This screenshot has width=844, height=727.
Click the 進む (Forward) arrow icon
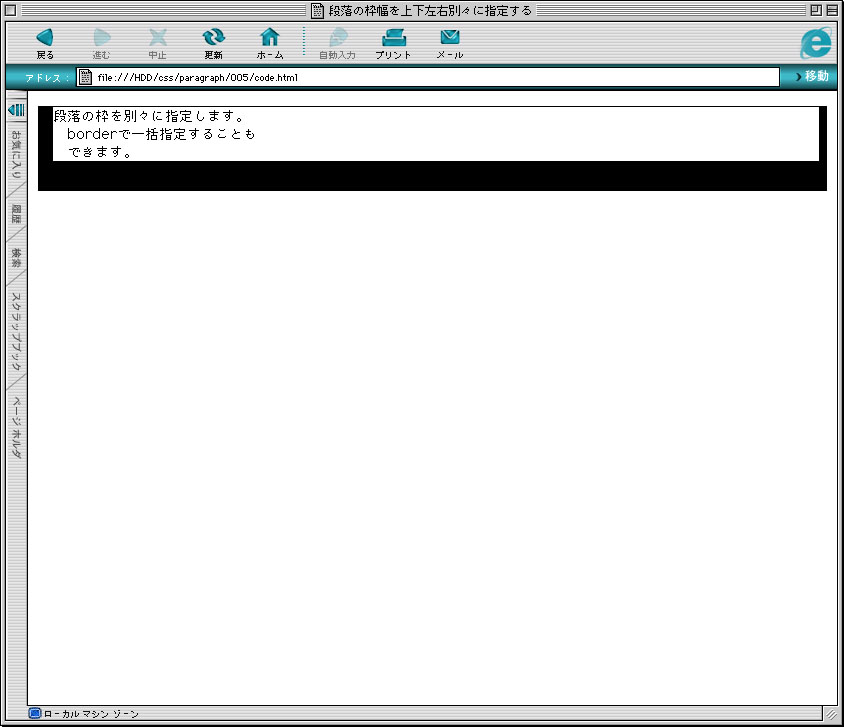tap(101, 38)
